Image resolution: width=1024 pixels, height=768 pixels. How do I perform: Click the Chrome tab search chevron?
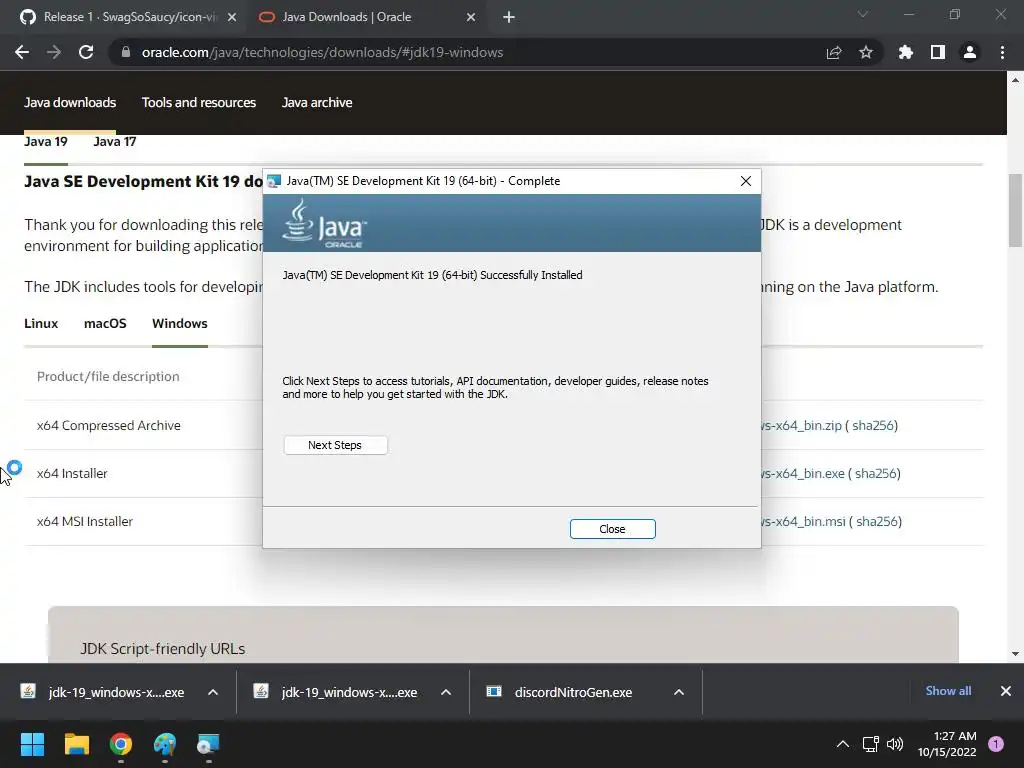tap(863, 14)
